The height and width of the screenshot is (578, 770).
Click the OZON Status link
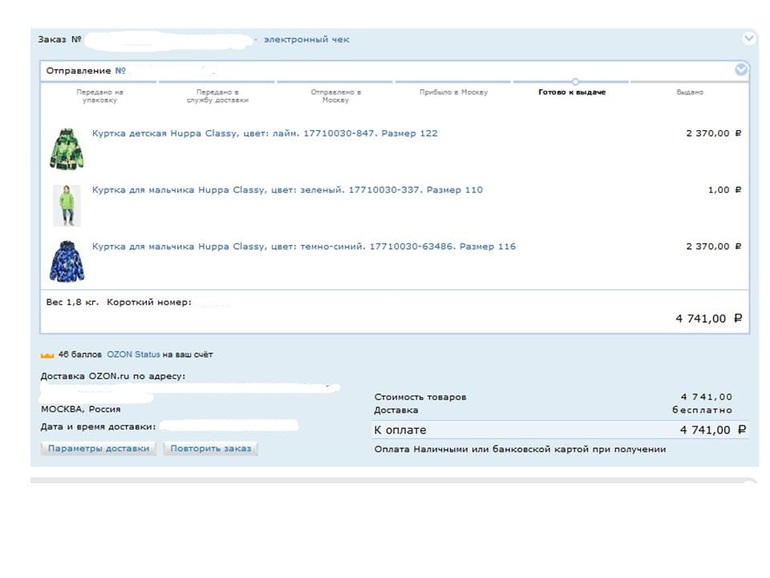pos(133,355)
